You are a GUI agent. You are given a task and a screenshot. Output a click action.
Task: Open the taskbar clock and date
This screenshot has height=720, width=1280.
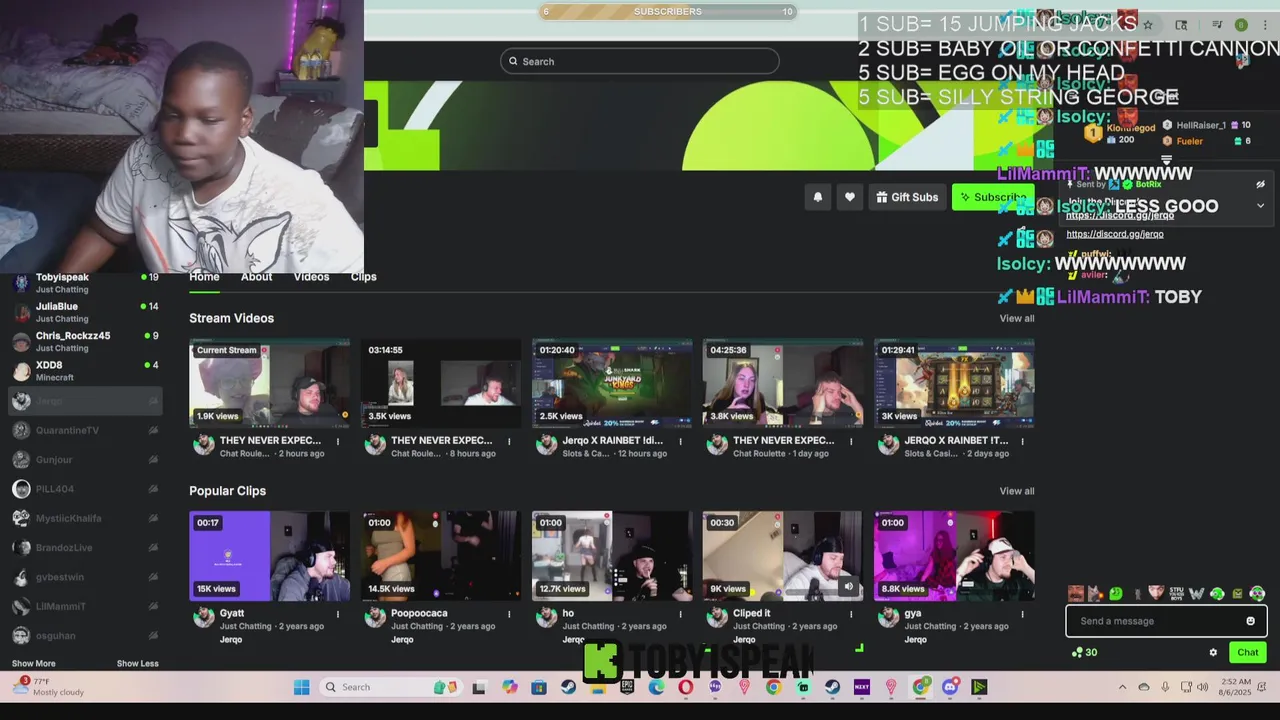point(1236,686)
